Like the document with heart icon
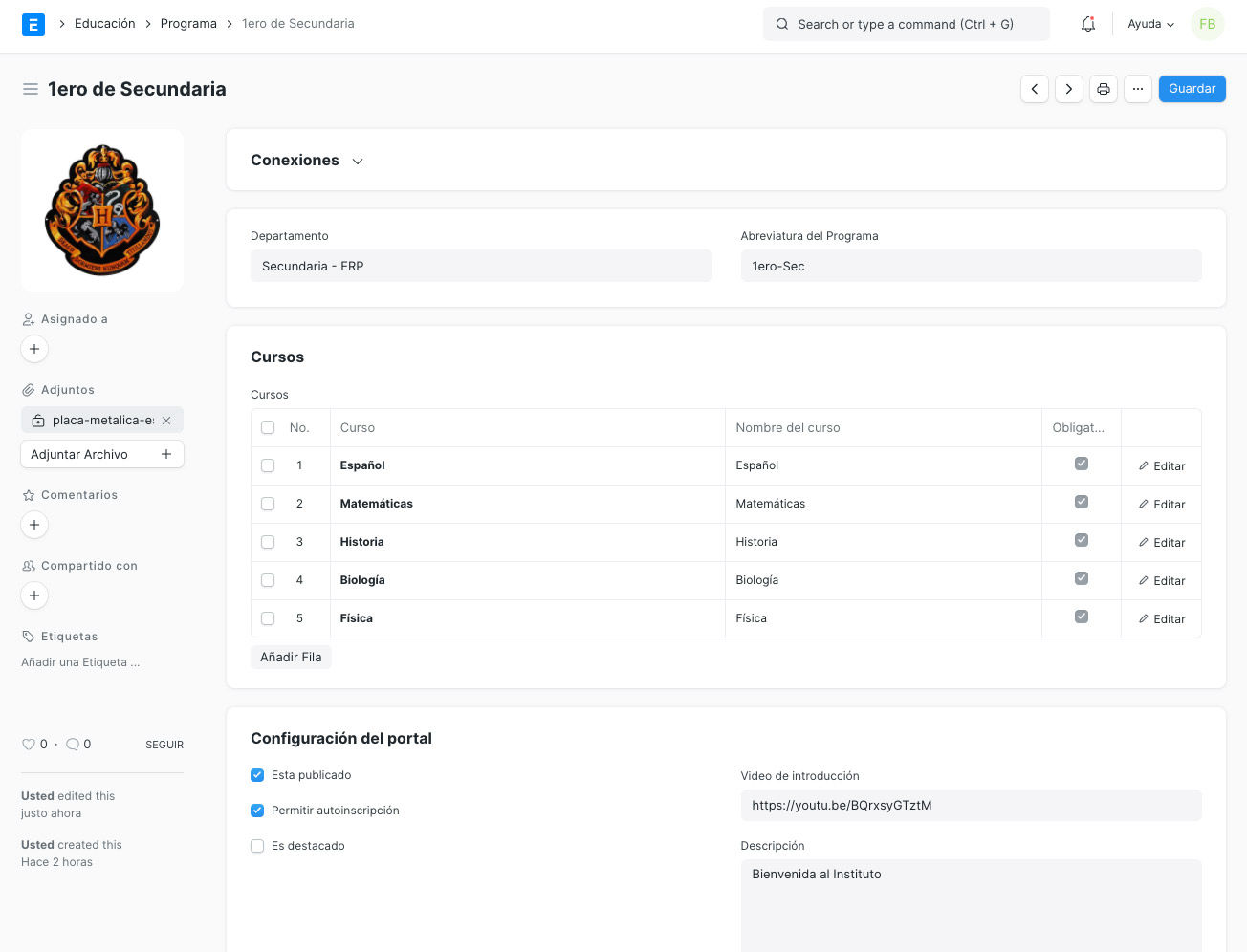Screen dimensions: 1247x952 29,745
